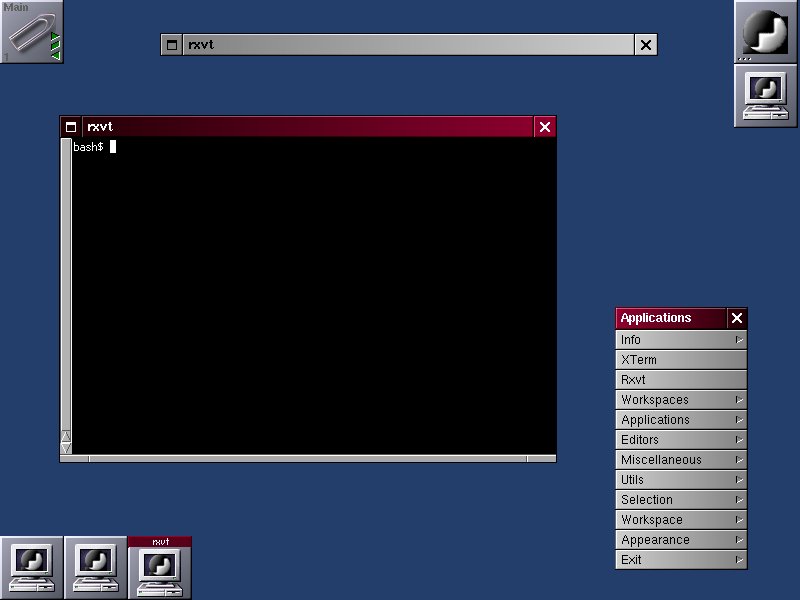Click the bottom resize bar of the rxvt window
The width and height of the screenshot is (800, 600).
coord(308,459)
